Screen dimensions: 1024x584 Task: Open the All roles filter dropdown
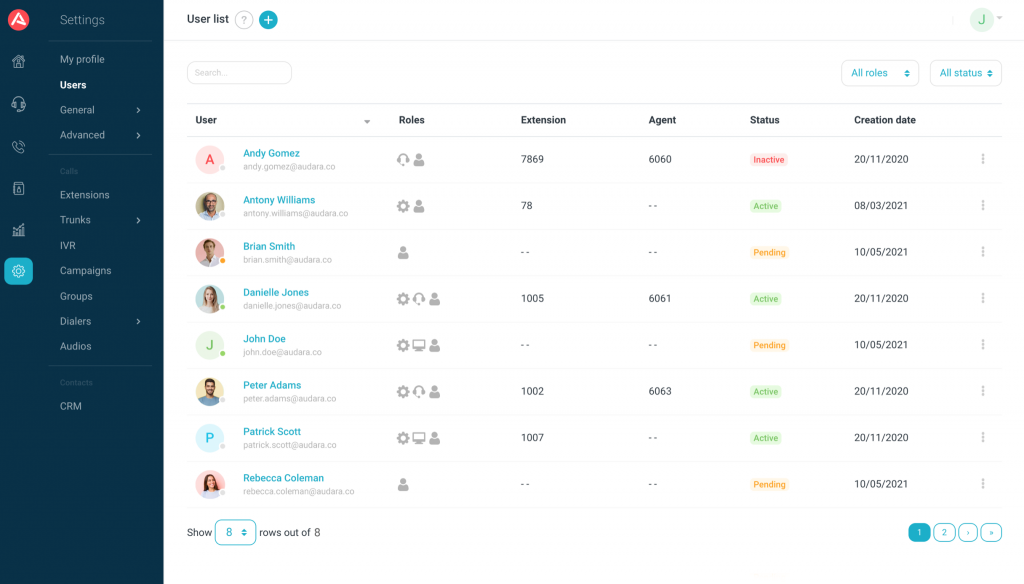879,73
